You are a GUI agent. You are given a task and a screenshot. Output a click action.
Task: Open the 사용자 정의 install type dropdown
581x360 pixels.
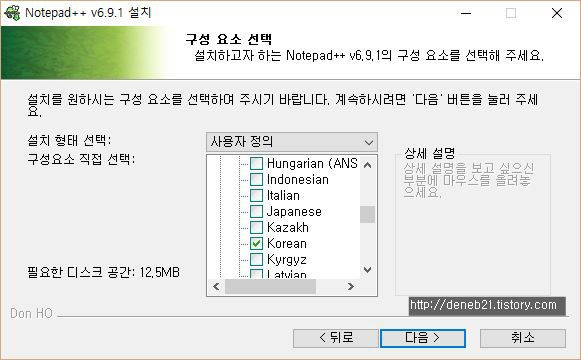pos(292,142)
